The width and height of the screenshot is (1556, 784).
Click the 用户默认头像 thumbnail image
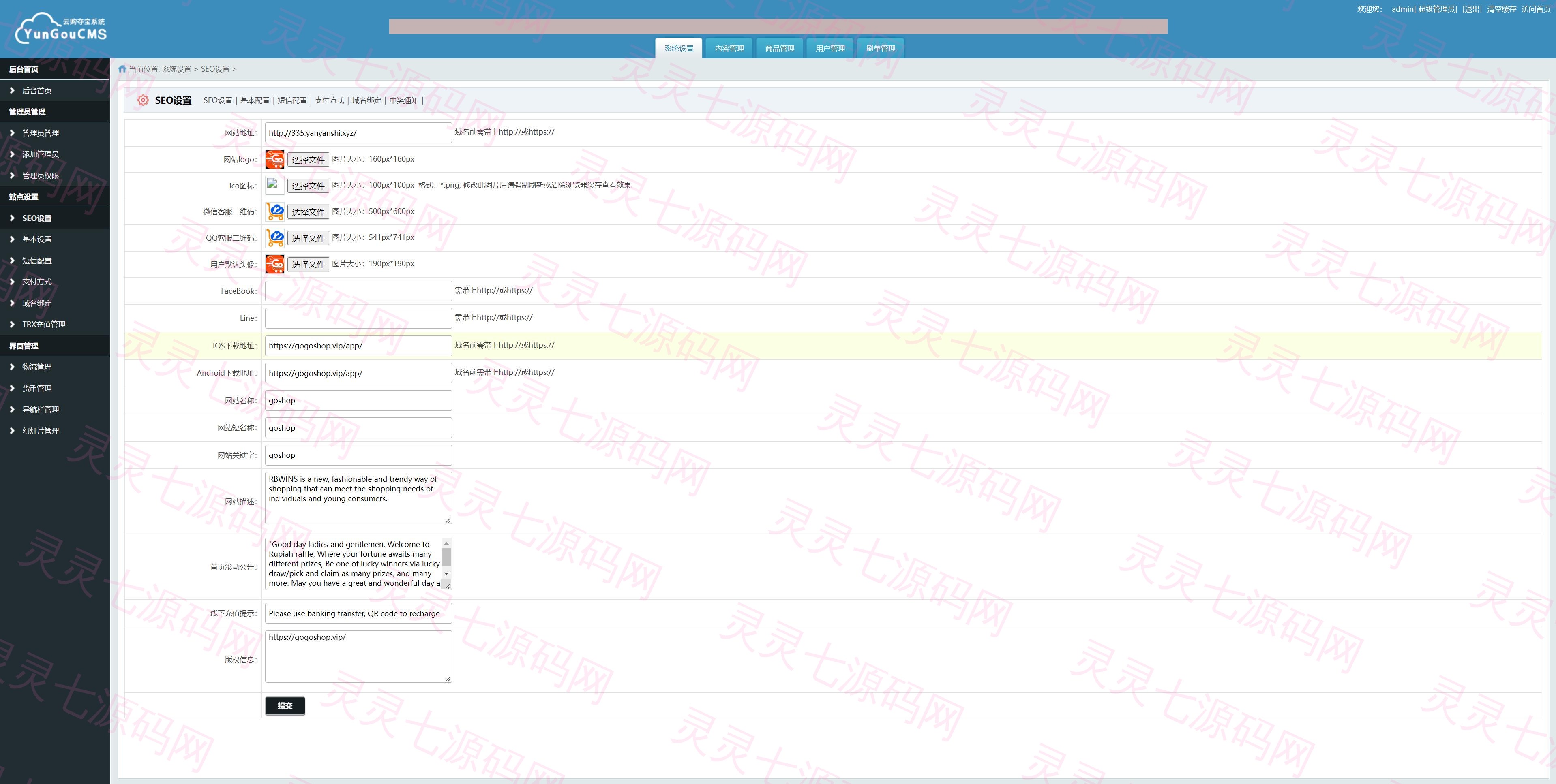tap(275, 264)
